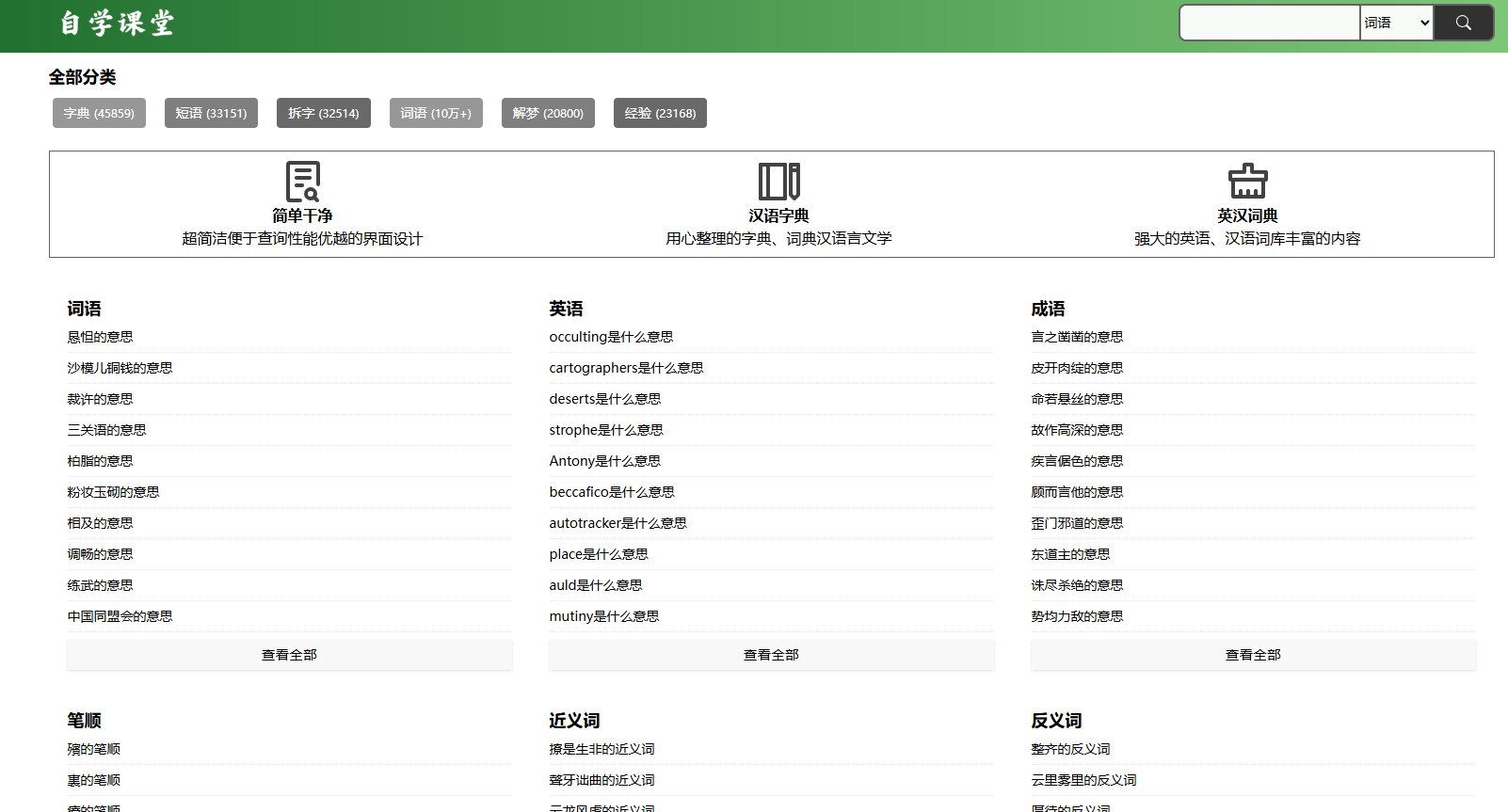Select the 拆字 (32514) category
This screenshot has height=812, width=1508.
tap(323, 113)
